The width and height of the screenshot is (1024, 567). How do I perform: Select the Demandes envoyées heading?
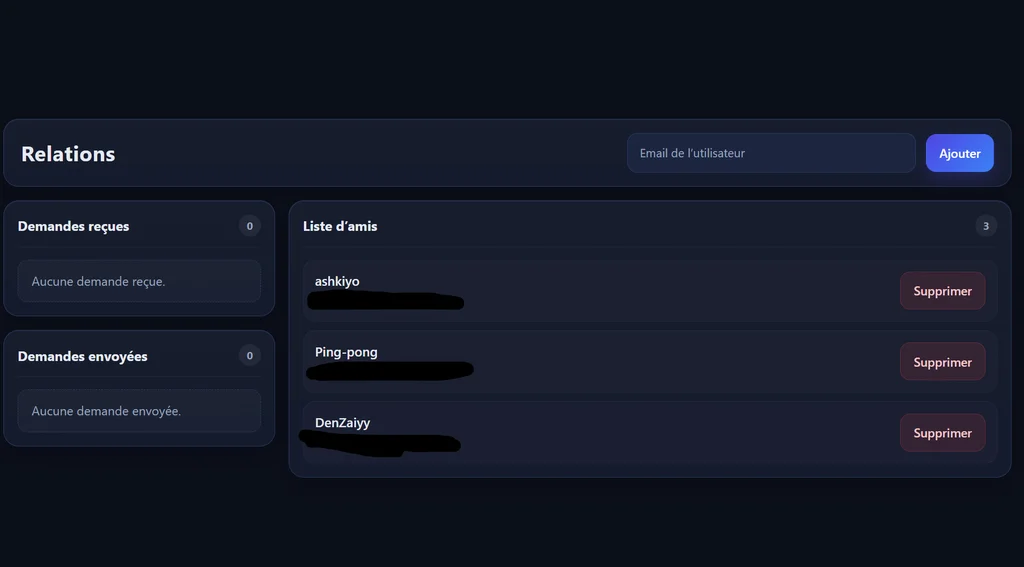(82, 356)
